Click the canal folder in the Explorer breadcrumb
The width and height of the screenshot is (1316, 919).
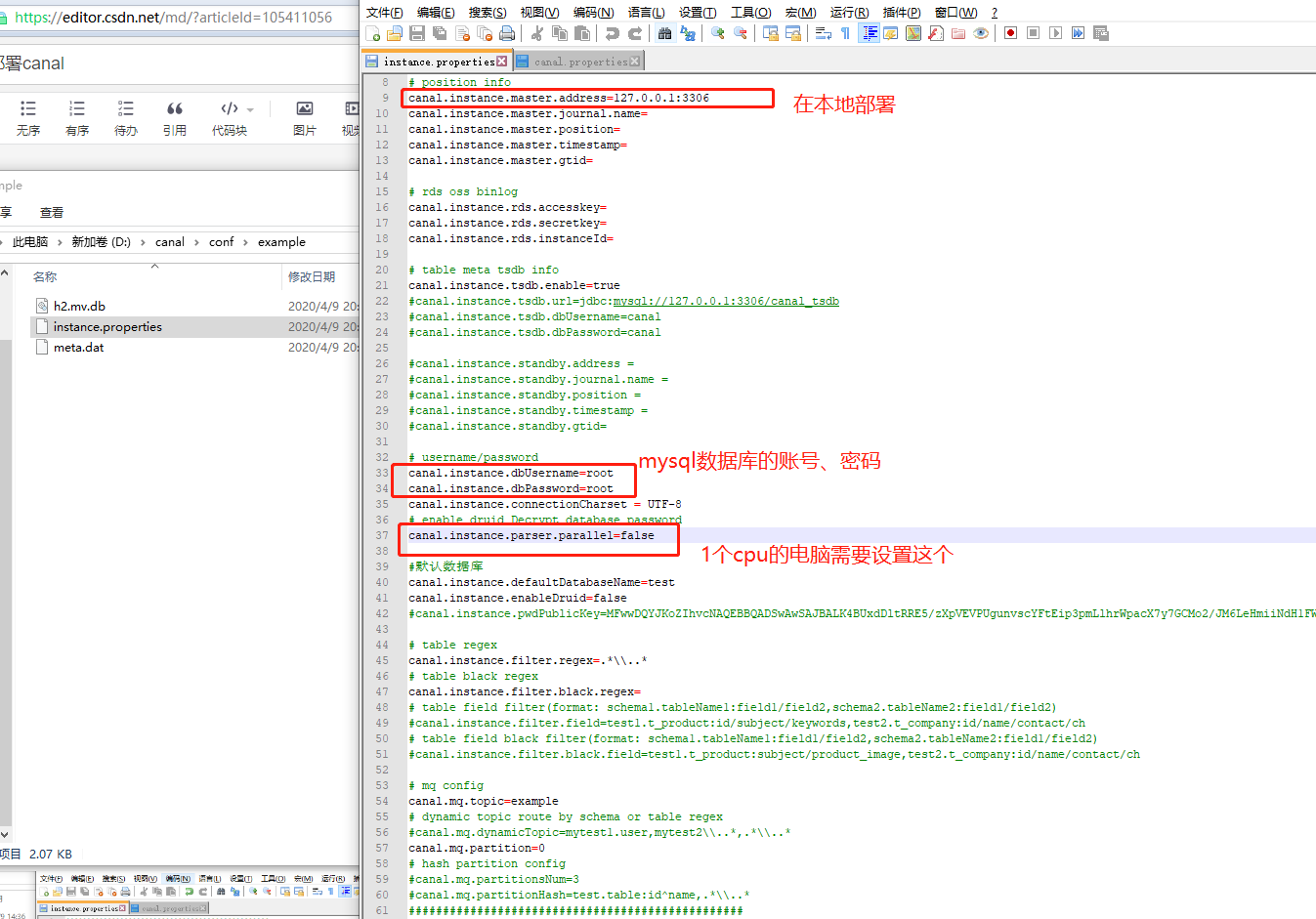tap(170, 242)
